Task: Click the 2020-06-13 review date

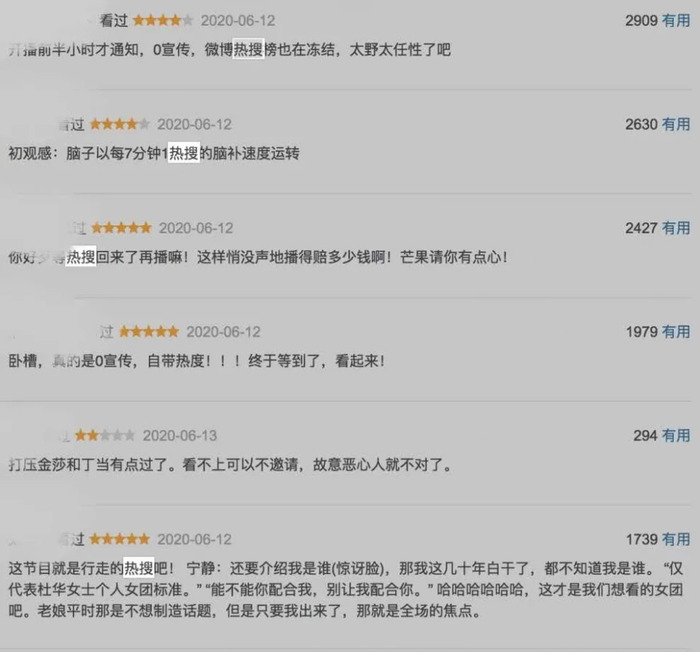Action: 180,435
